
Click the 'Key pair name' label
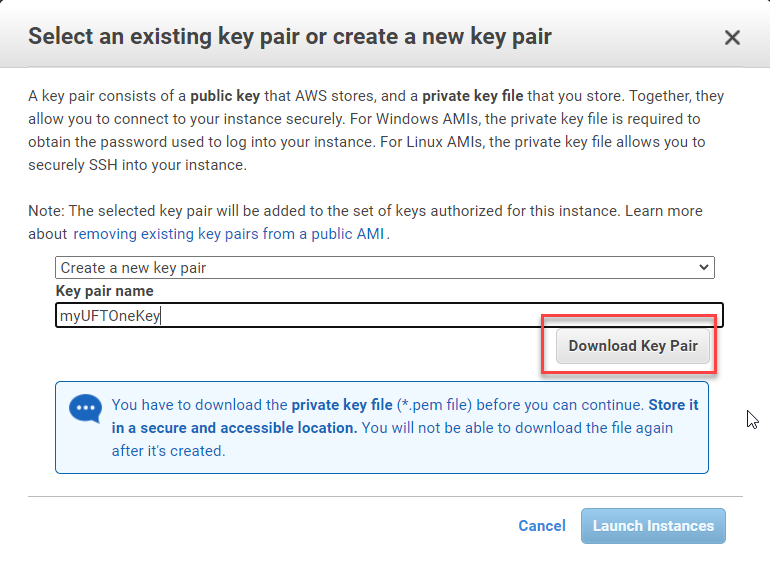105,291
